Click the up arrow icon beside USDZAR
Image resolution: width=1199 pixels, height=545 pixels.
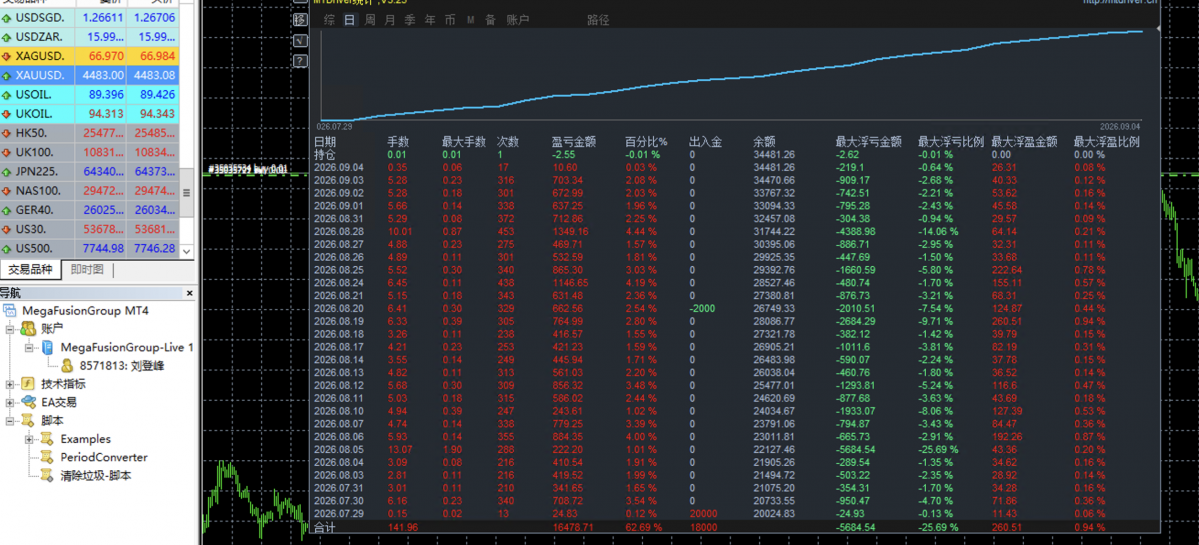7,37
